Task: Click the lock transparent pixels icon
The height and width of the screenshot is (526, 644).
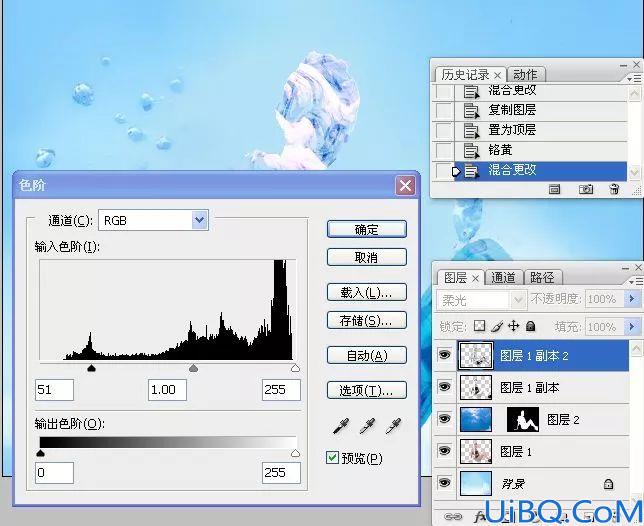Action: tap(479, 326)
